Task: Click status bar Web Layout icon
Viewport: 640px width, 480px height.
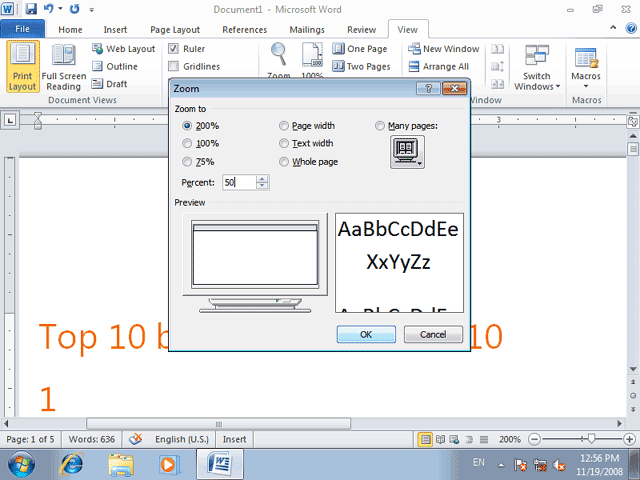Action: [454, 440]
